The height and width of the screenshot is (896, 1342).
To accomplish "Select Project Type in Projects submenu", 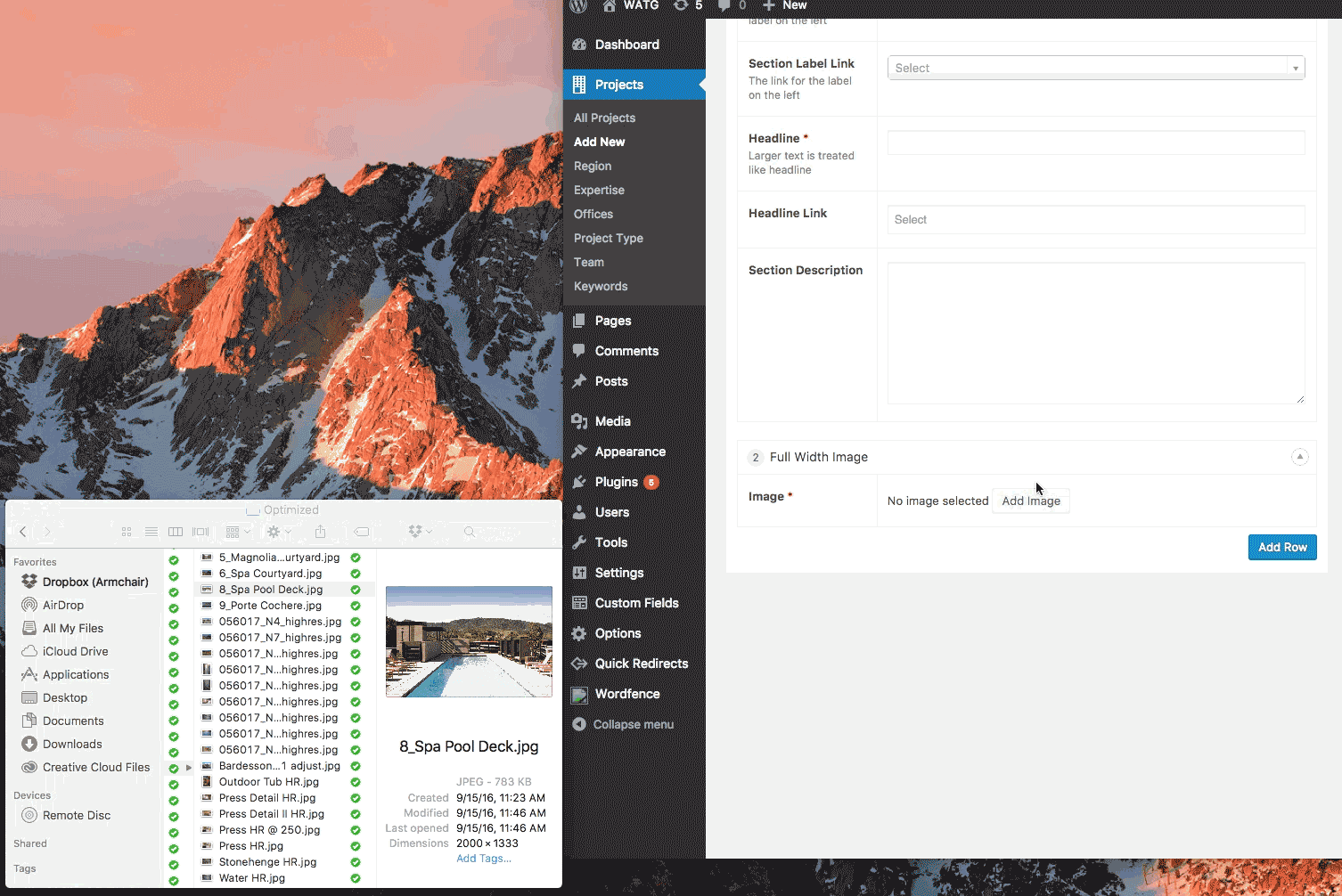I will coord(608,238).
